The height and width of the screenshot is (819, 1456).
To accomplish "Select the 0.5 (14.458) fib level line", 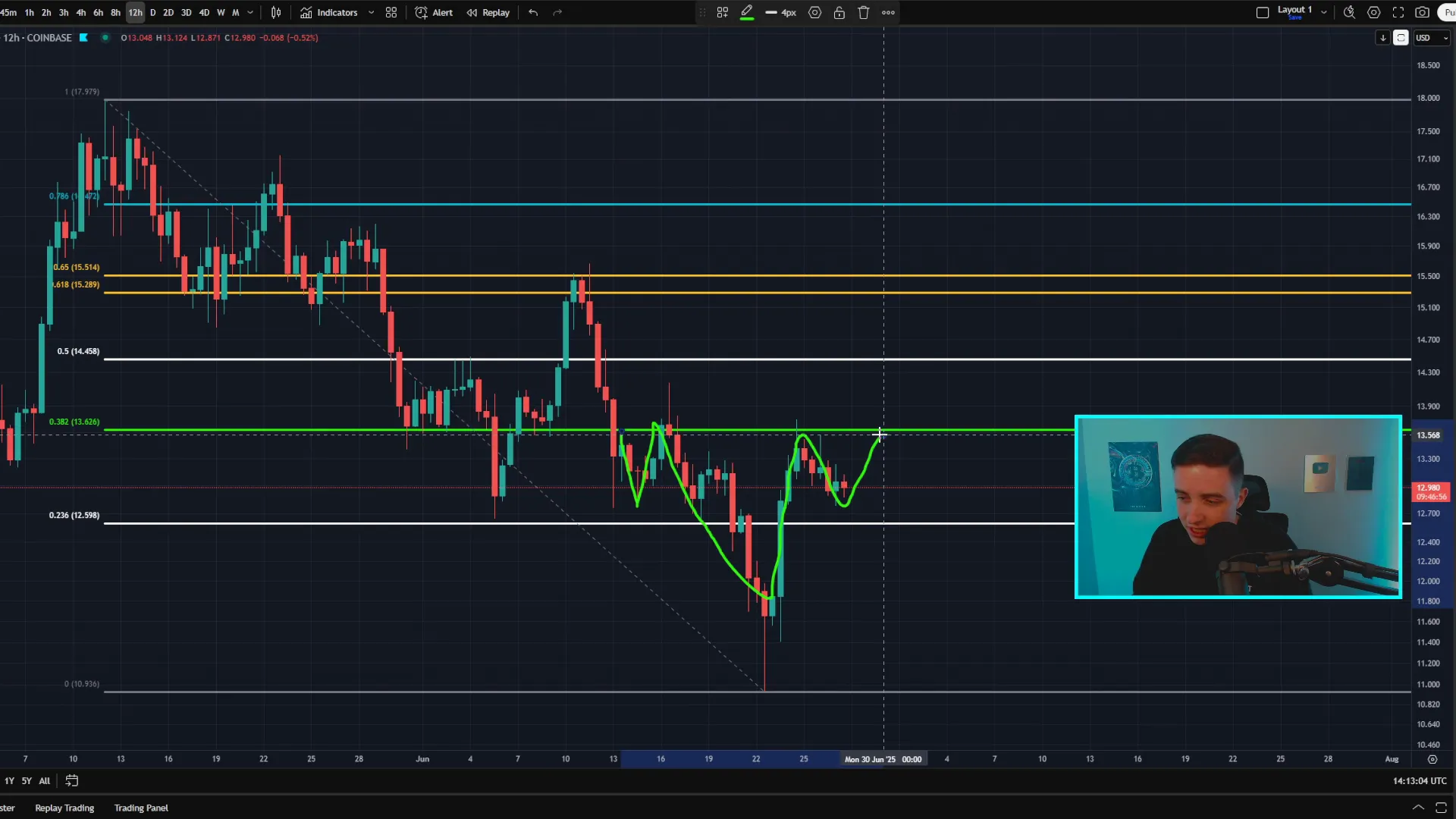I will (x=757, y=359).
